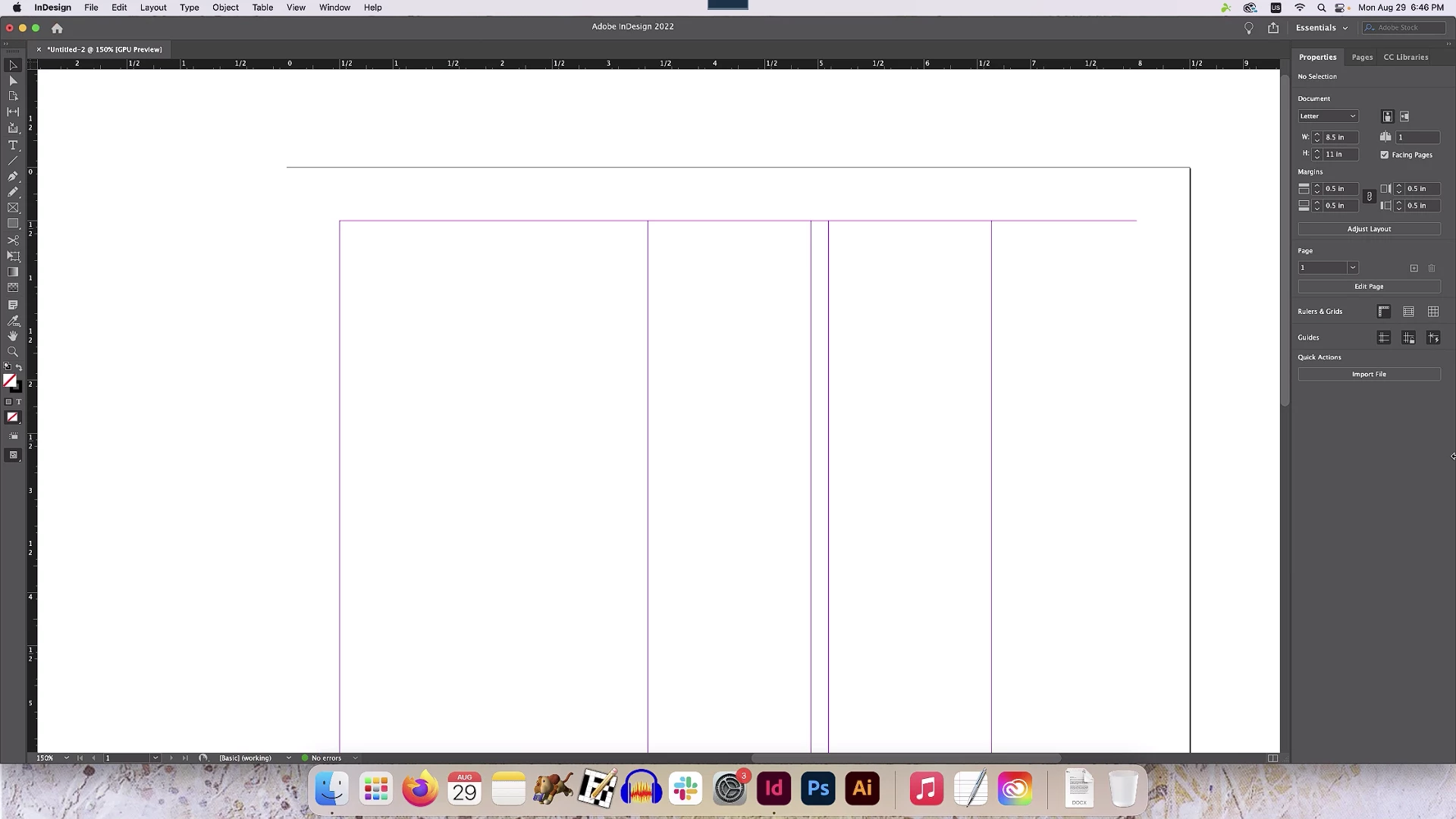Show document grid icon
Image resolution: width=1456 pixels, height=819 pixels.
click(1432, 312)
